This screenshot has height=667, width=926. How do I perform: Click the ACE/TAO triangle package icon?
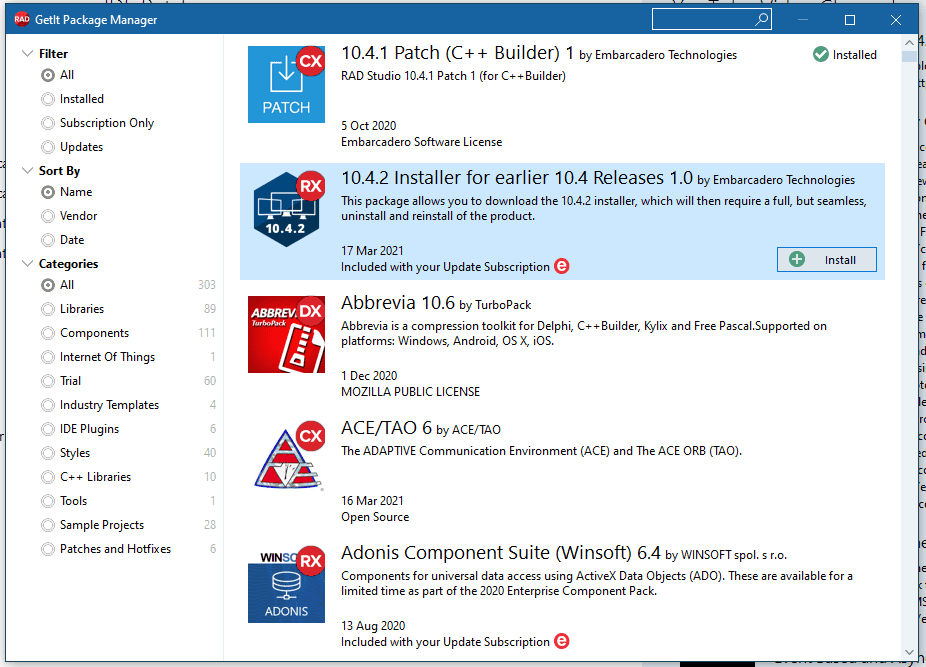(289, 456)
